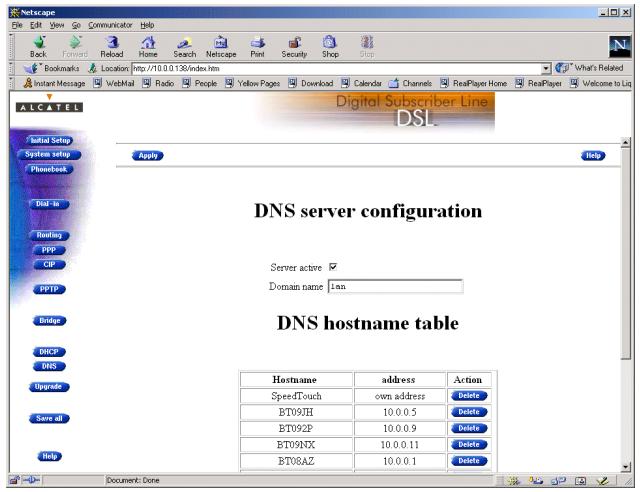Open the View menu
Viewport: 640px width, 492px height.
click(x=57, y=25)
